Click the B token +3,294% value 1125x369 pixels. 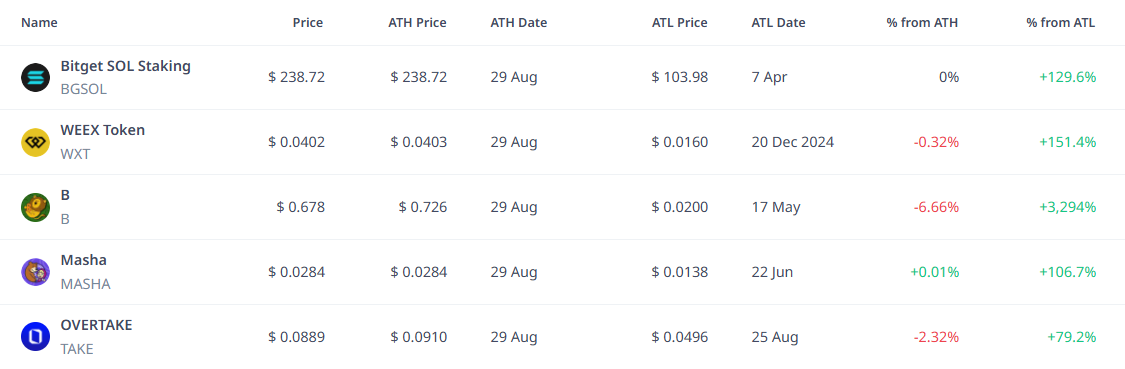click(x=1068, y=207)
